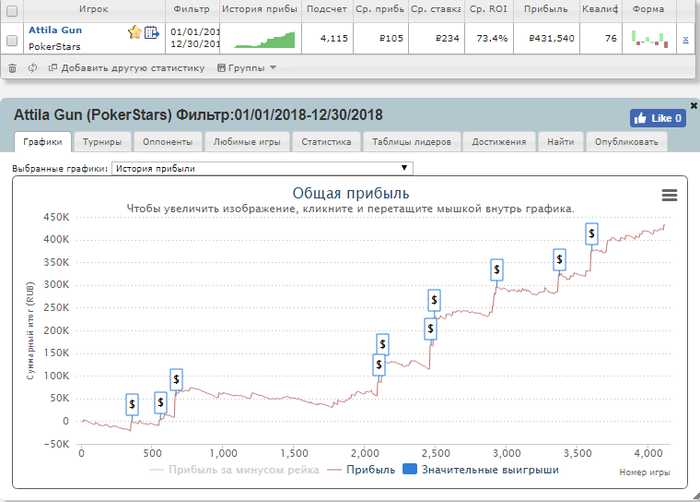This screenshot has width=700, height=502.
Task: Switch to the Графики tab
Action: click(x=43, y=142)
